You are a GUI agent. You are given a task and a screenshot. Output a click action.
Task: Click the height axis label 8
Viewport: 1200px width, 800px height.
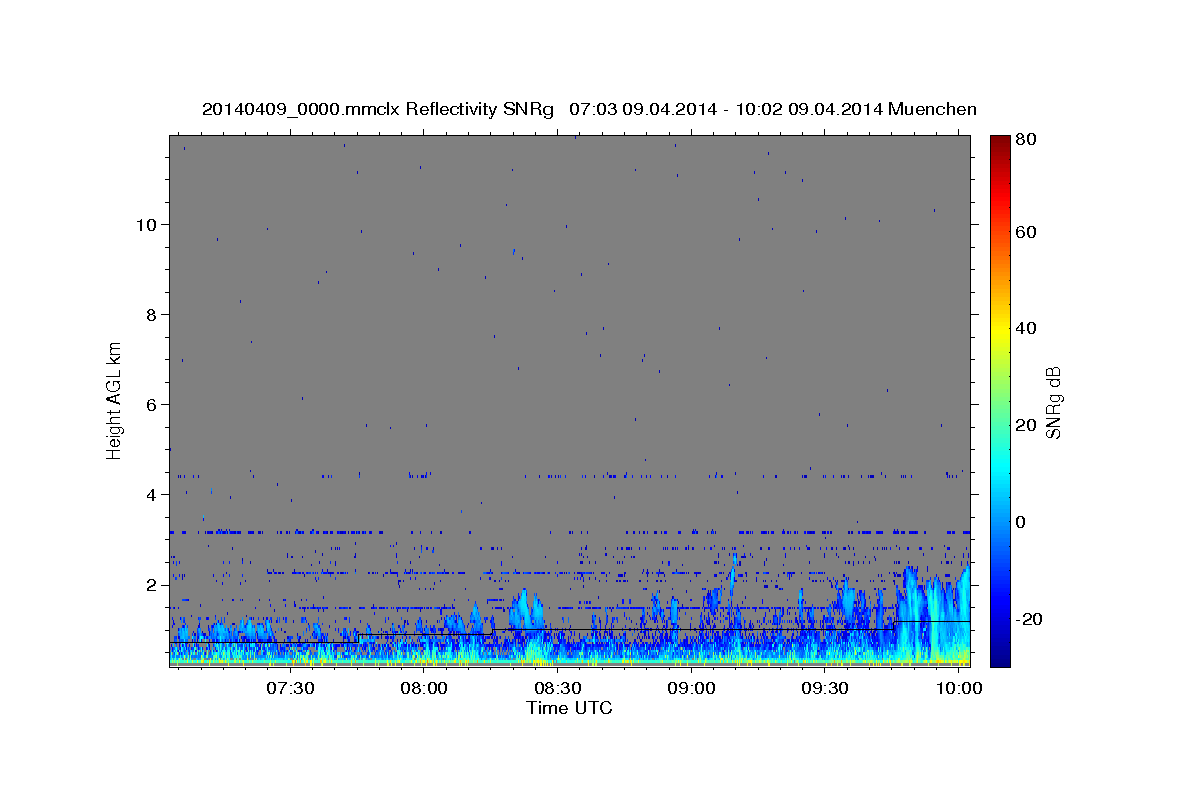151,314
